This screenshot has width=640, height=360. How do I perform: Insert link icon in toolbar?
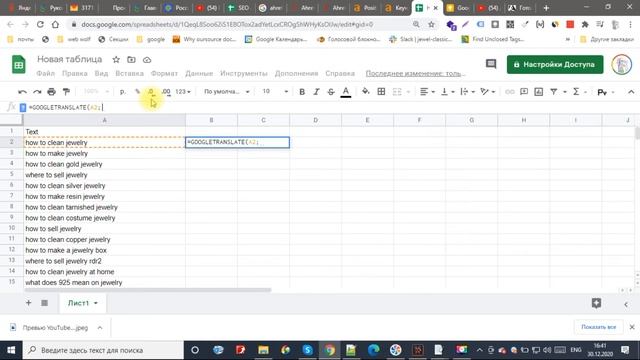pos(510,92)
